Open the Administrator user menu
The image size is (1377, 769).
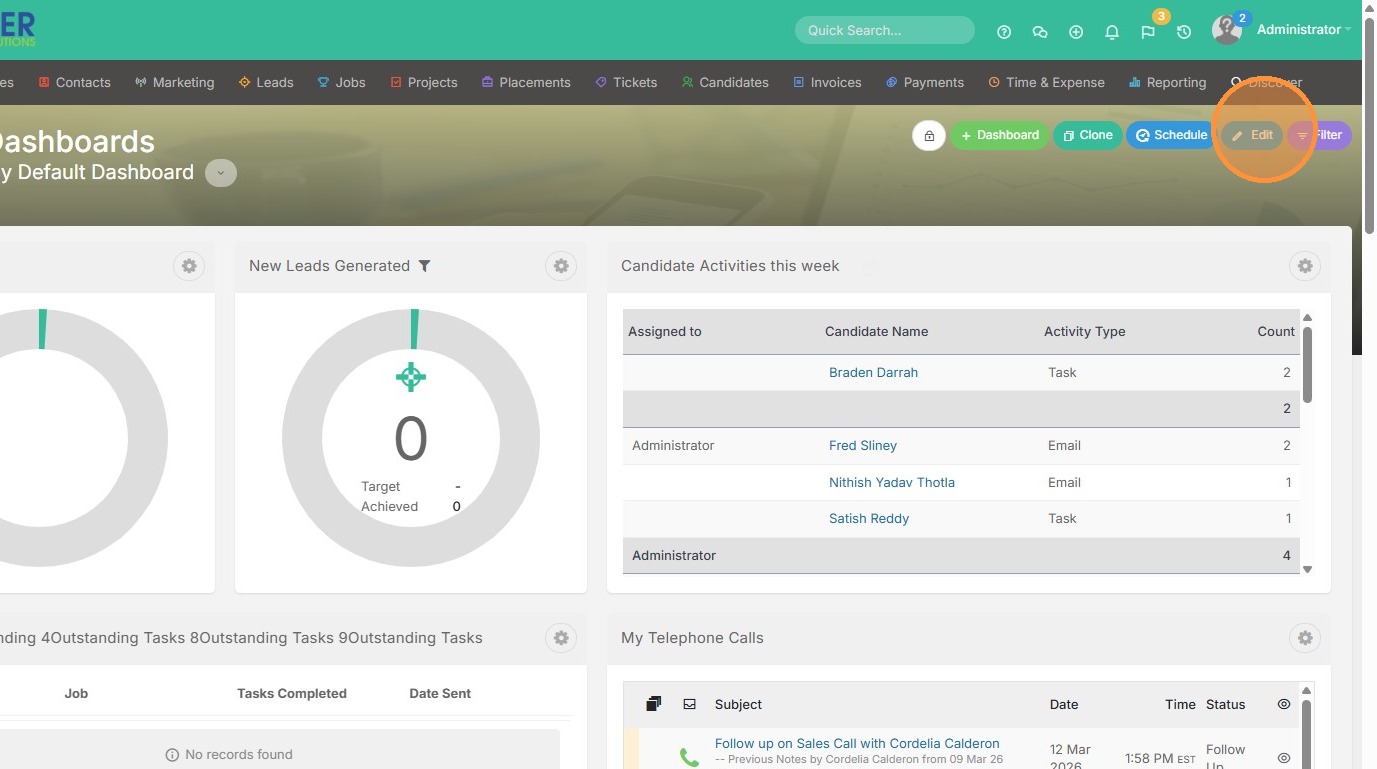(x=1298, y=30)
